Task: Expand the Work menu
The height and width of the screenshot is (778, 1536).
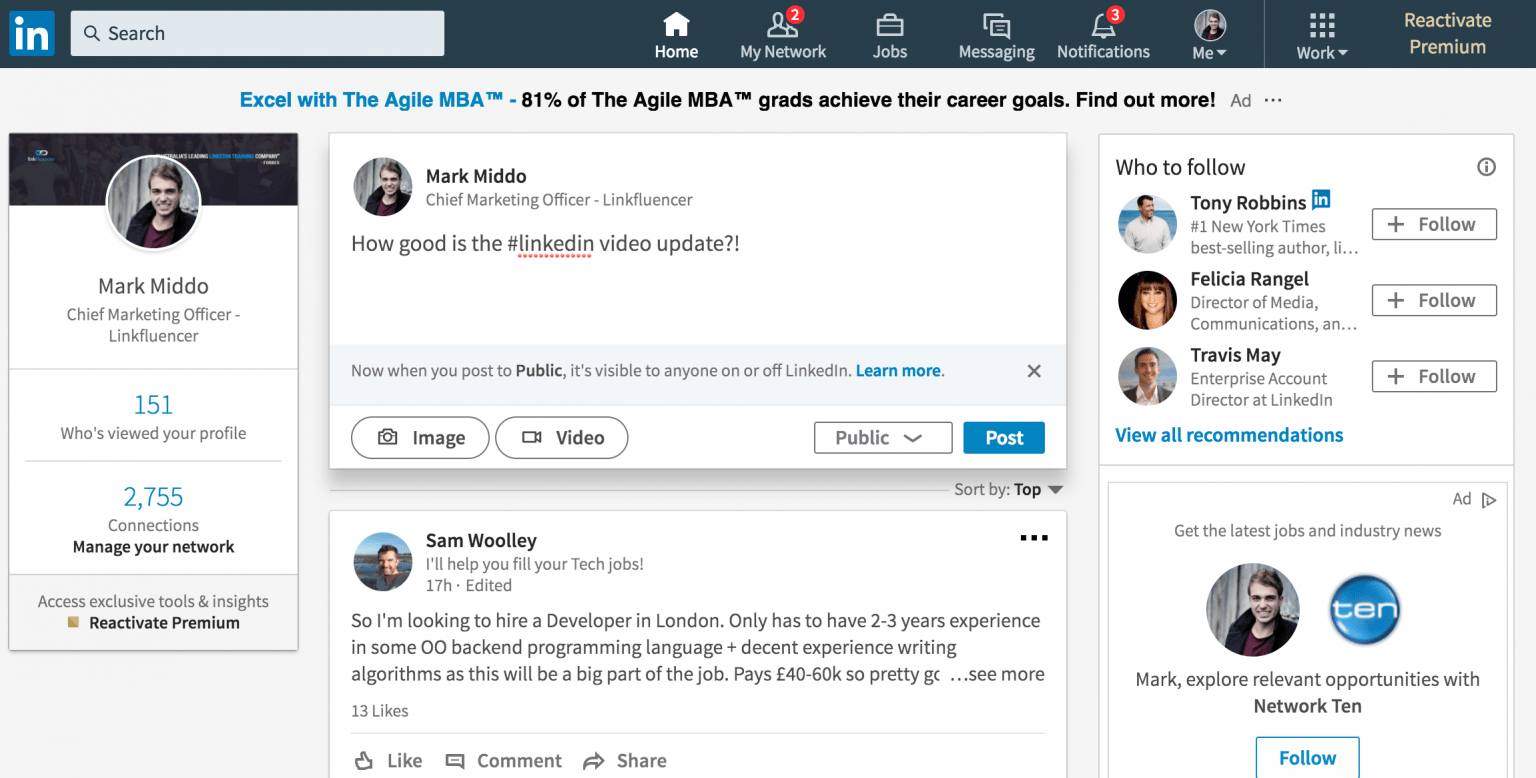Action: click(1321, 33)
